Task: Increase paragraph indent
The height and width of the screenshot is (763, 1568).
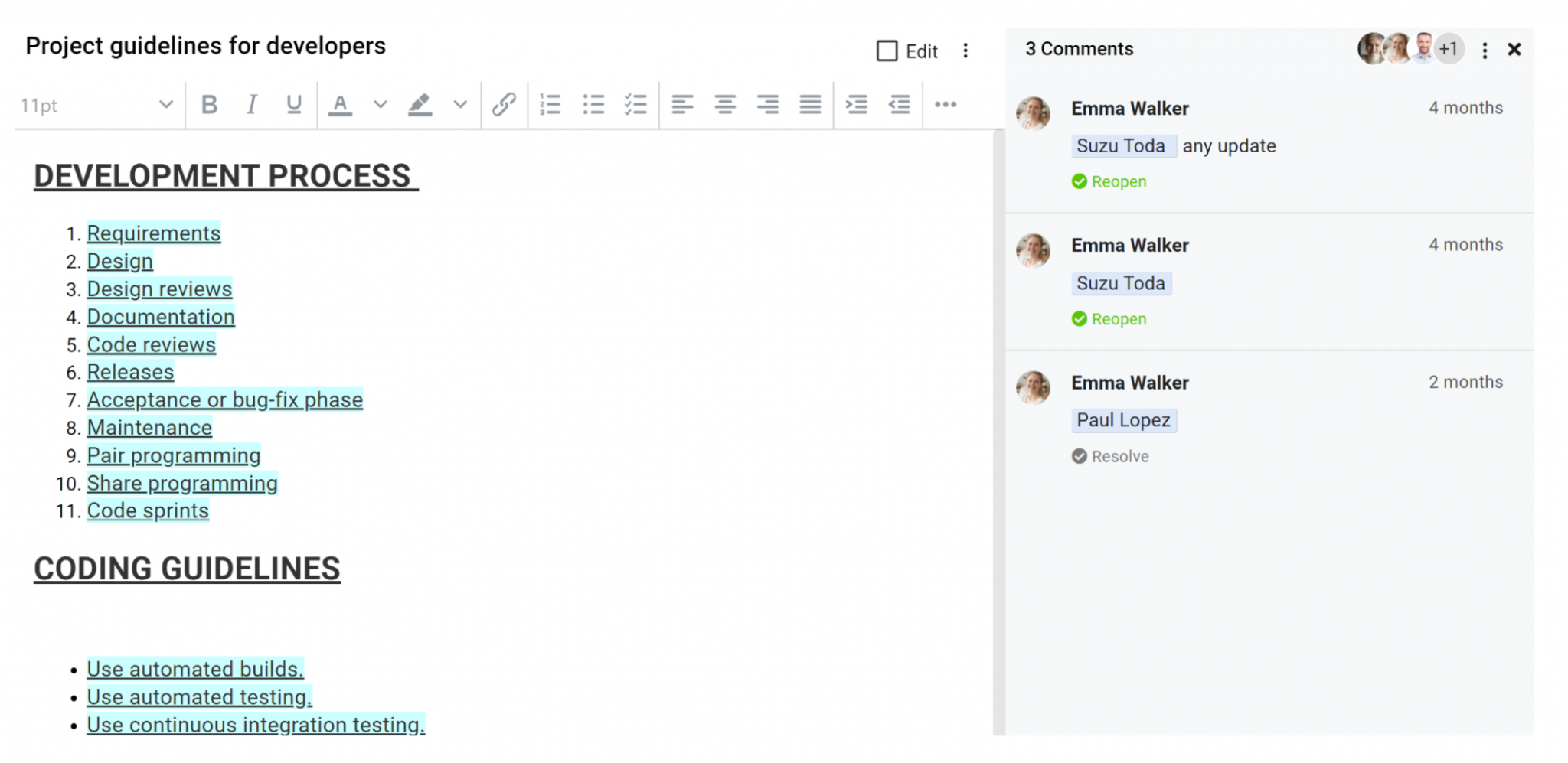Action: [857, 105]
